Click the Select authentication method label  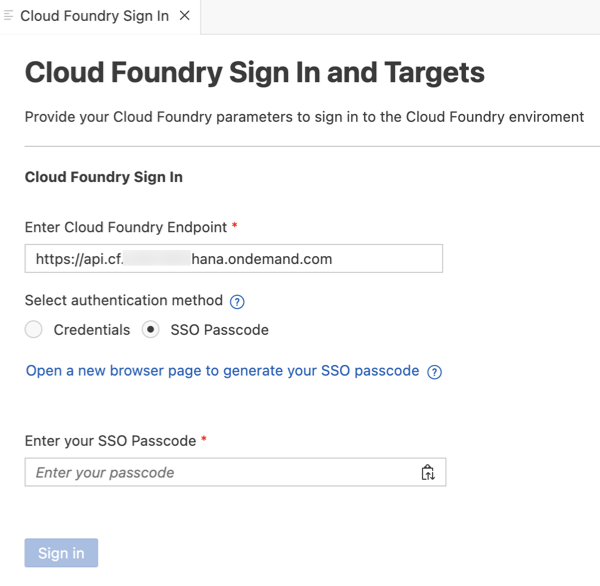124,300
